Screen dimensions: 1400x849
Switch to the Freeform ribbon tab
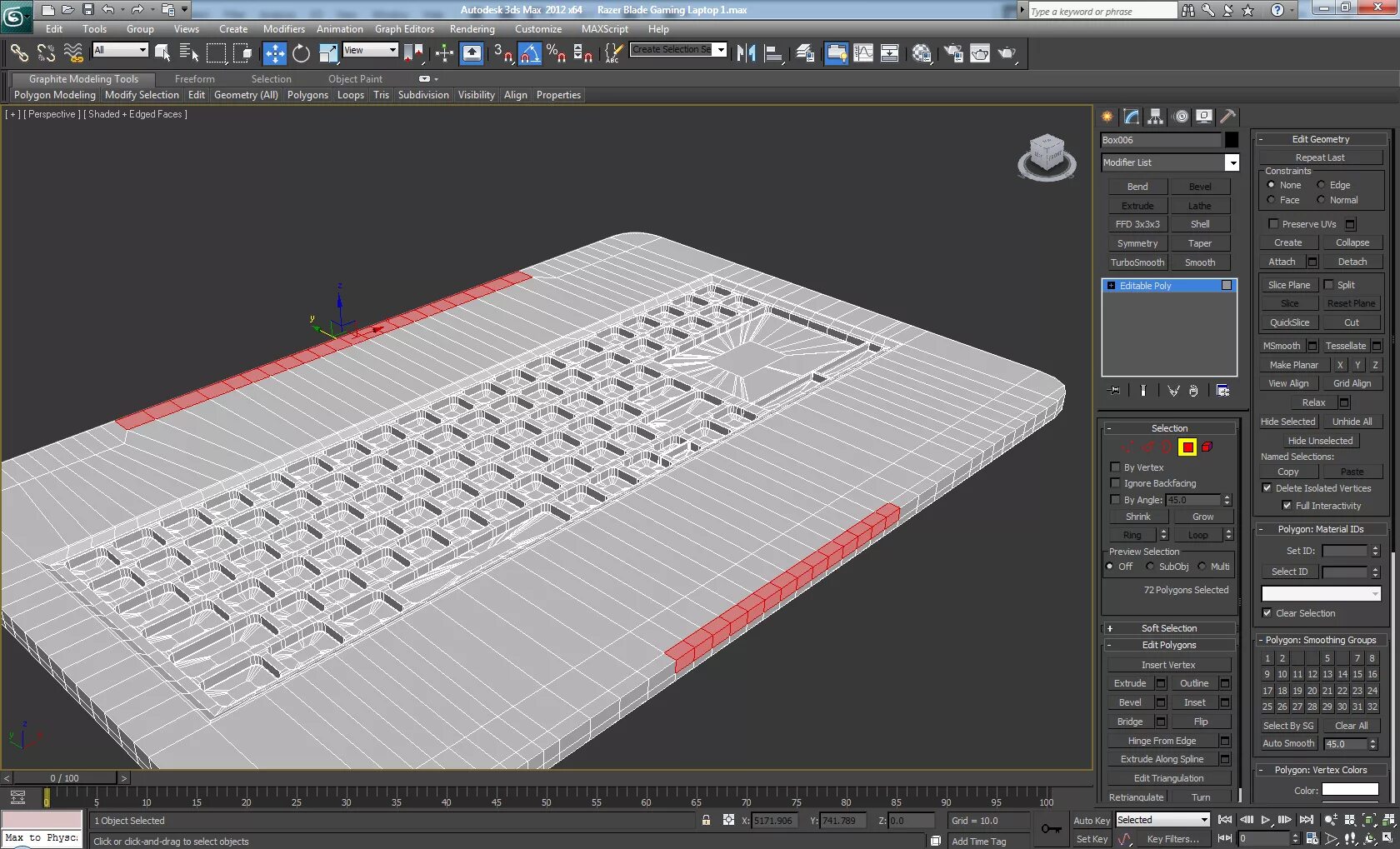point(195,78)
